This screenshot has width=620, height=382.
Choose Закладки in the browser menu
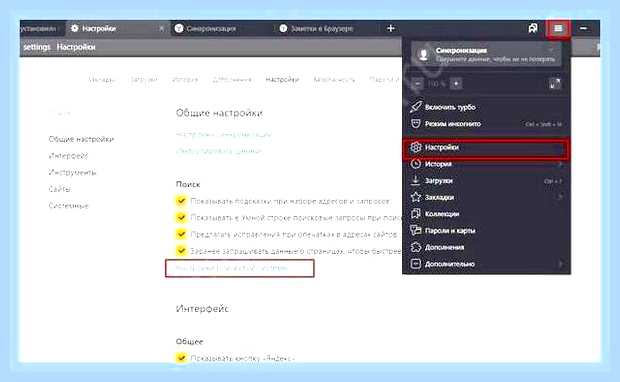point(486,197)
